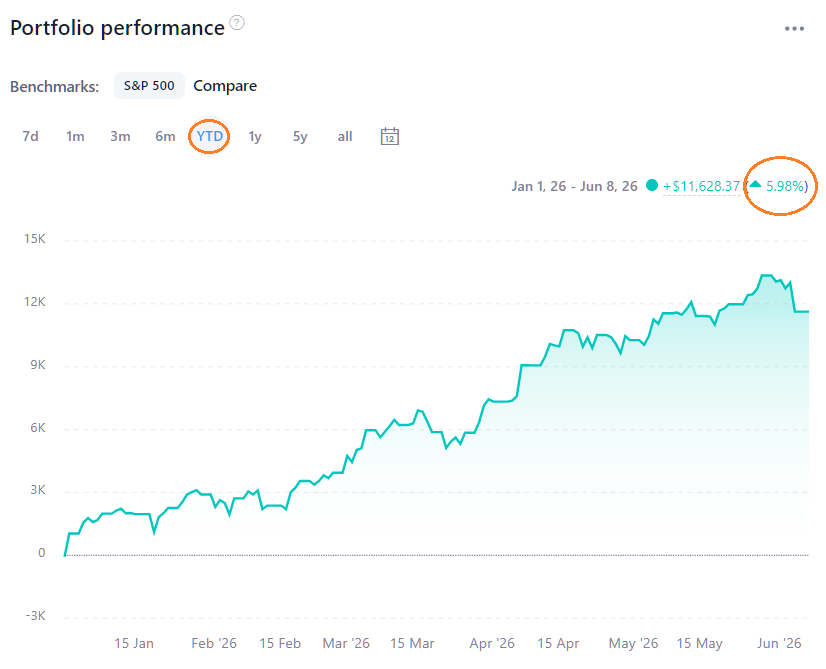This screenshot has height=669, width=826.
Task: Click the 3K y-axis label
Action: tap(38, 490)
